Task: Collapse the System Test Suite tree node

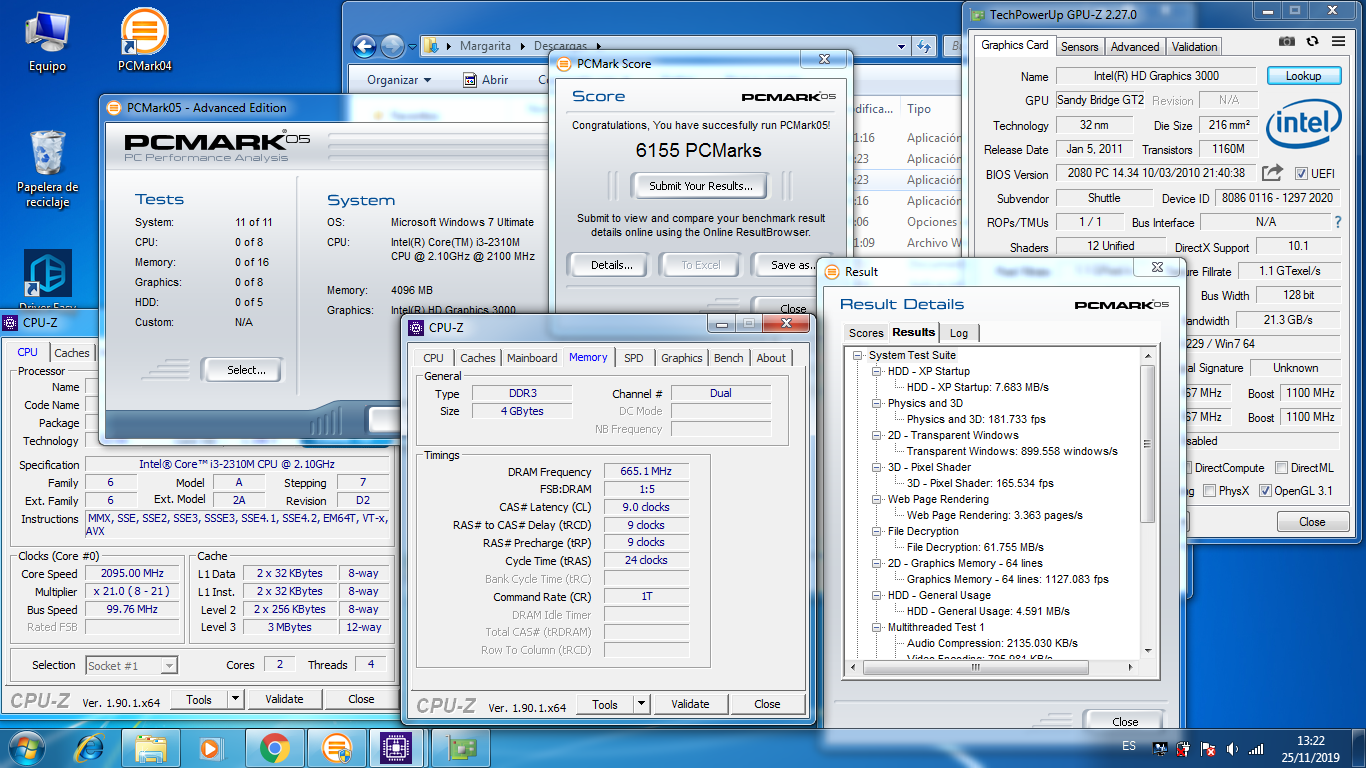Action: click(x=858, y=355)
